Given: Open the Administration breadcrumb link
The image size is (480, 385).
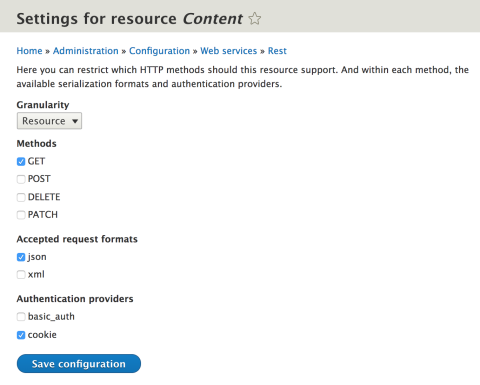Looking at the screenshot, I should [x=86, y=51].
